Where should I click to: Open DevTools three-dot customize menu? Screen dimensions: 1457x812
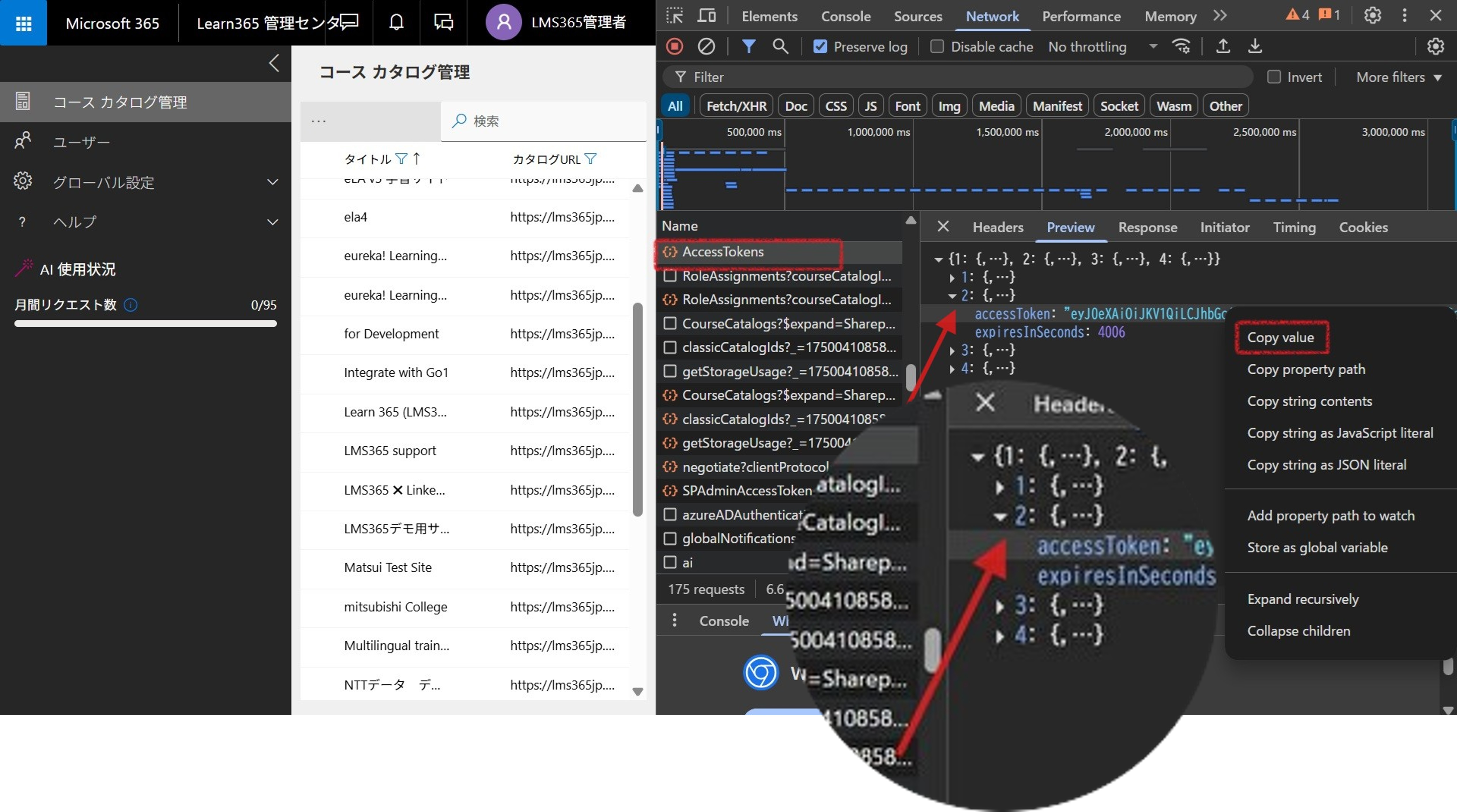[1404, 15]
